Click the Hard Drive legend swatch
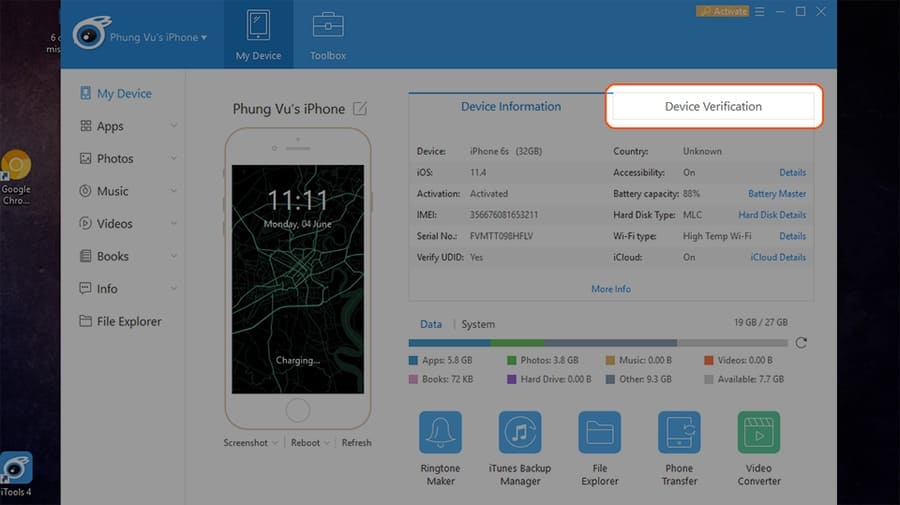The width and height of the screenshot is (900, 505). point(511,379)
